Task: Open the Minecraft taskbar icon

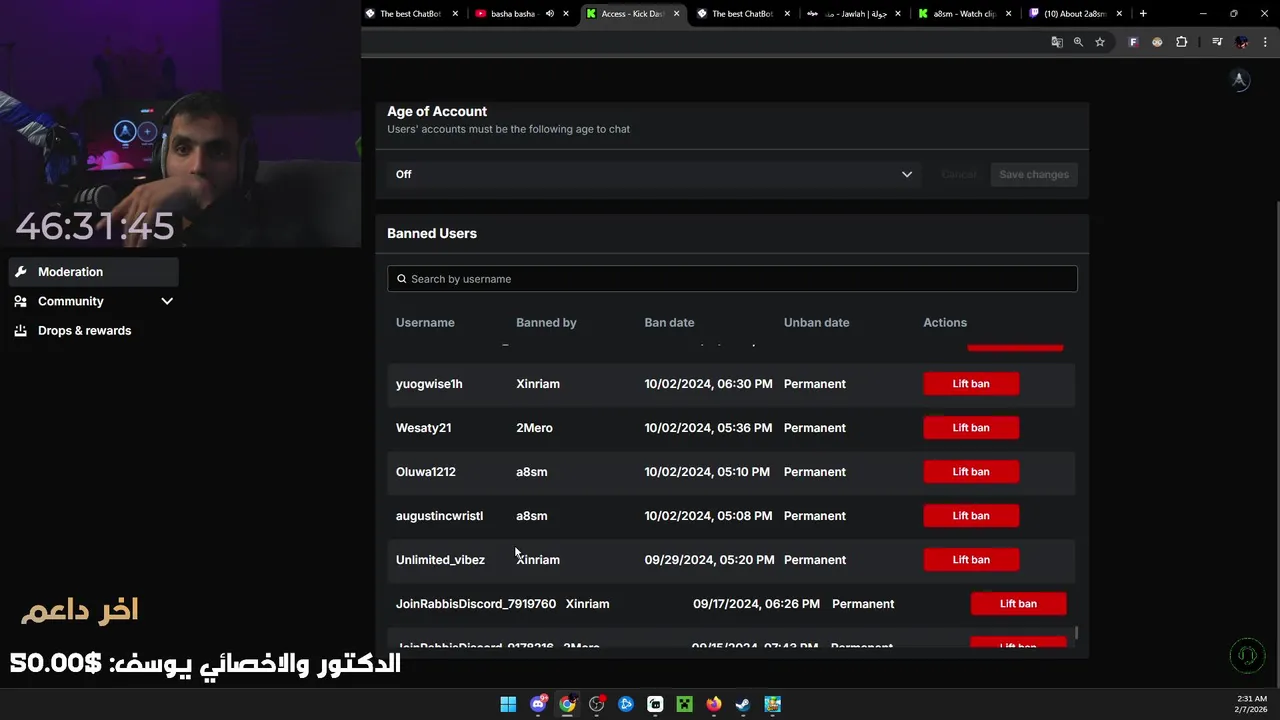Action: click(x=684, y=704)
